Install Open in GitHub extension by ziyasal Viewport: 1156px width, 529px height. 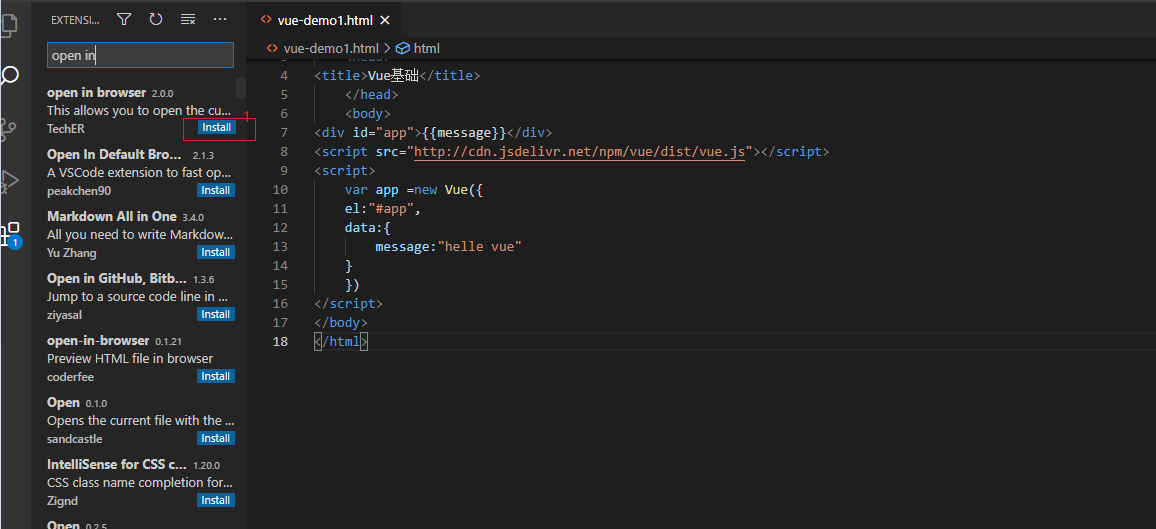pos(216,314)
